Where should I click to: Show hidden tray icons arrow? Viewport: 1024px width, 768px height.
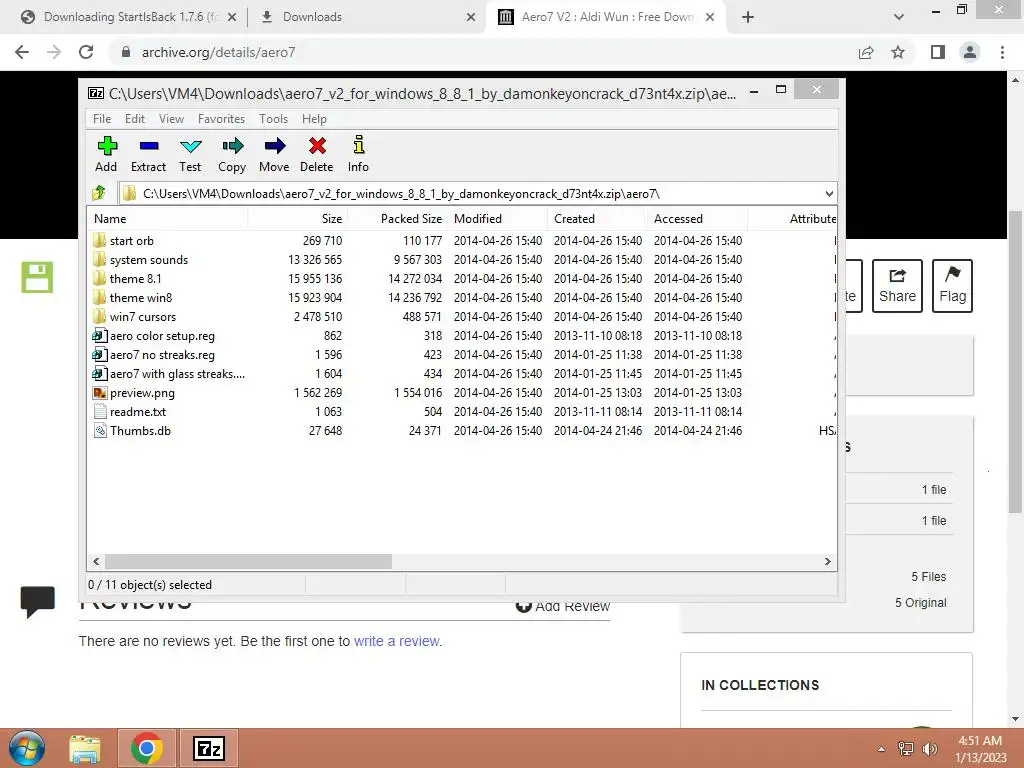point(882,749)
